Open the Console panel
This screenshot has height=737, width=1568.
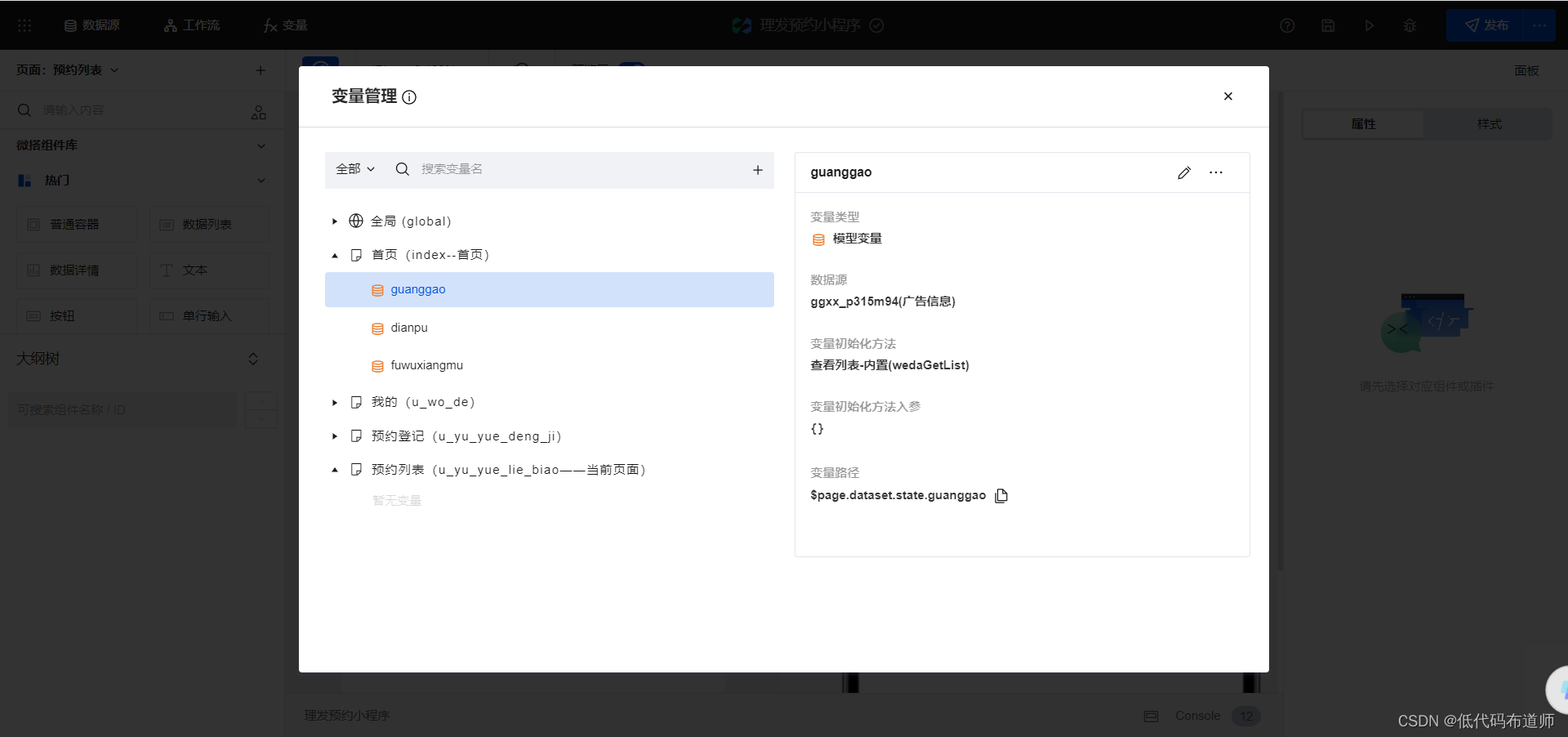pyautogui.click(x=1198, y=716)
